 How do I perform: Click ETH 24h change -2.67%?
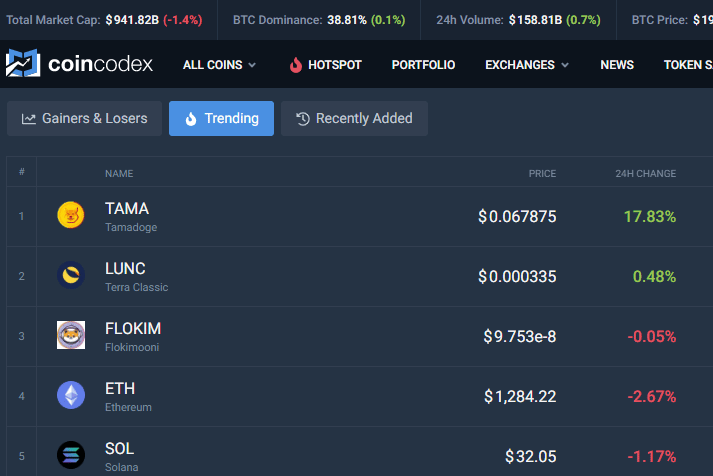click(x=652, y=396)
